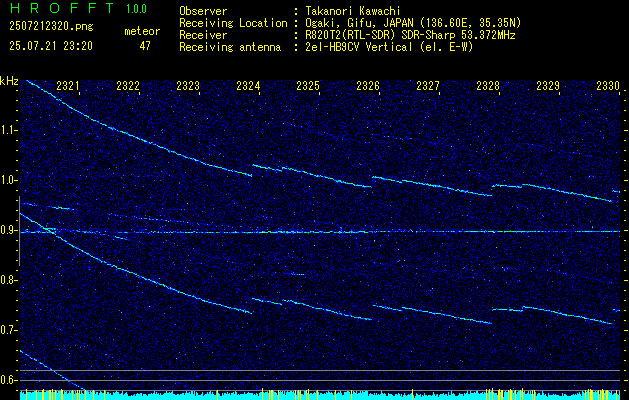
Task: Click the 1.0 kHz axis label
Action: [x=8, y=181]
